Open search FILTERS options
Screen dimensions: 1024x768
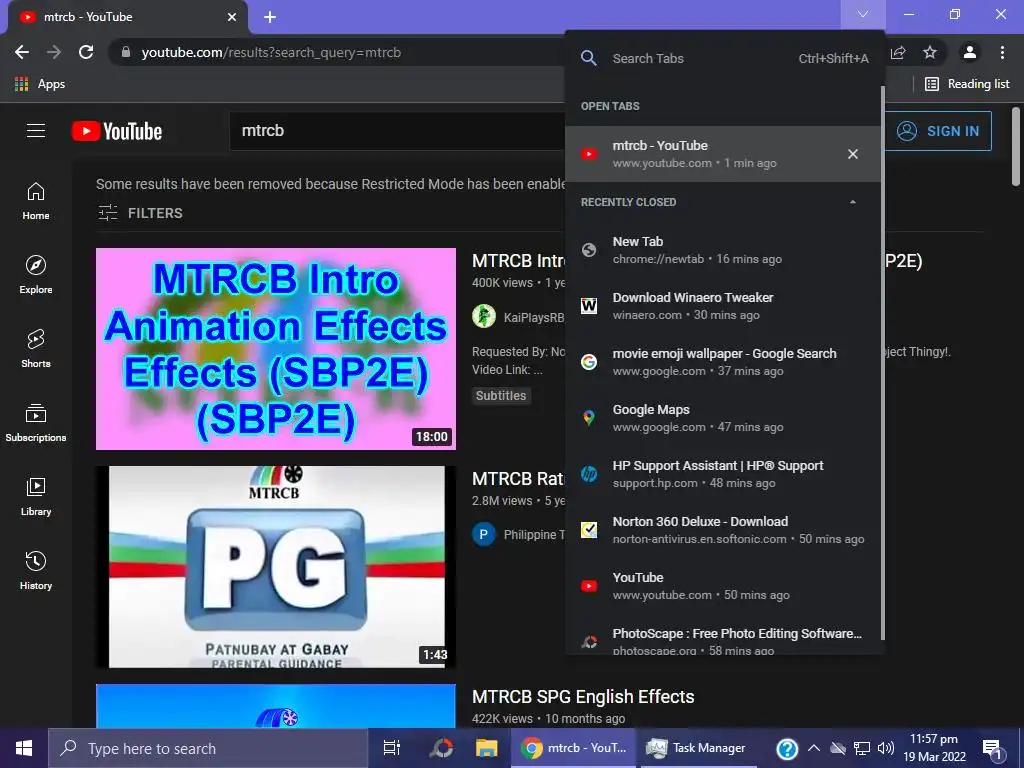(x=140, y=213)
